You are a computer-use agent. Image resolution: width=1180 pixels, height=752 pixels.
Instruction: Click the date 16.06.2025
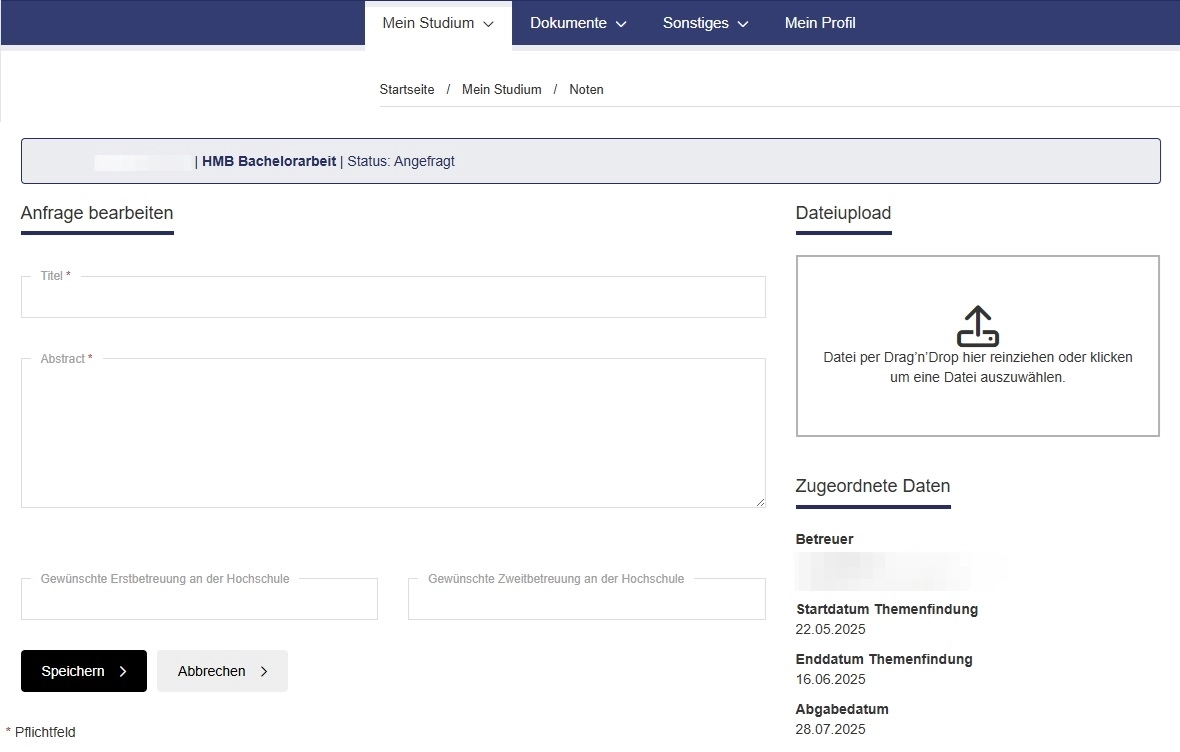point(830,679)
